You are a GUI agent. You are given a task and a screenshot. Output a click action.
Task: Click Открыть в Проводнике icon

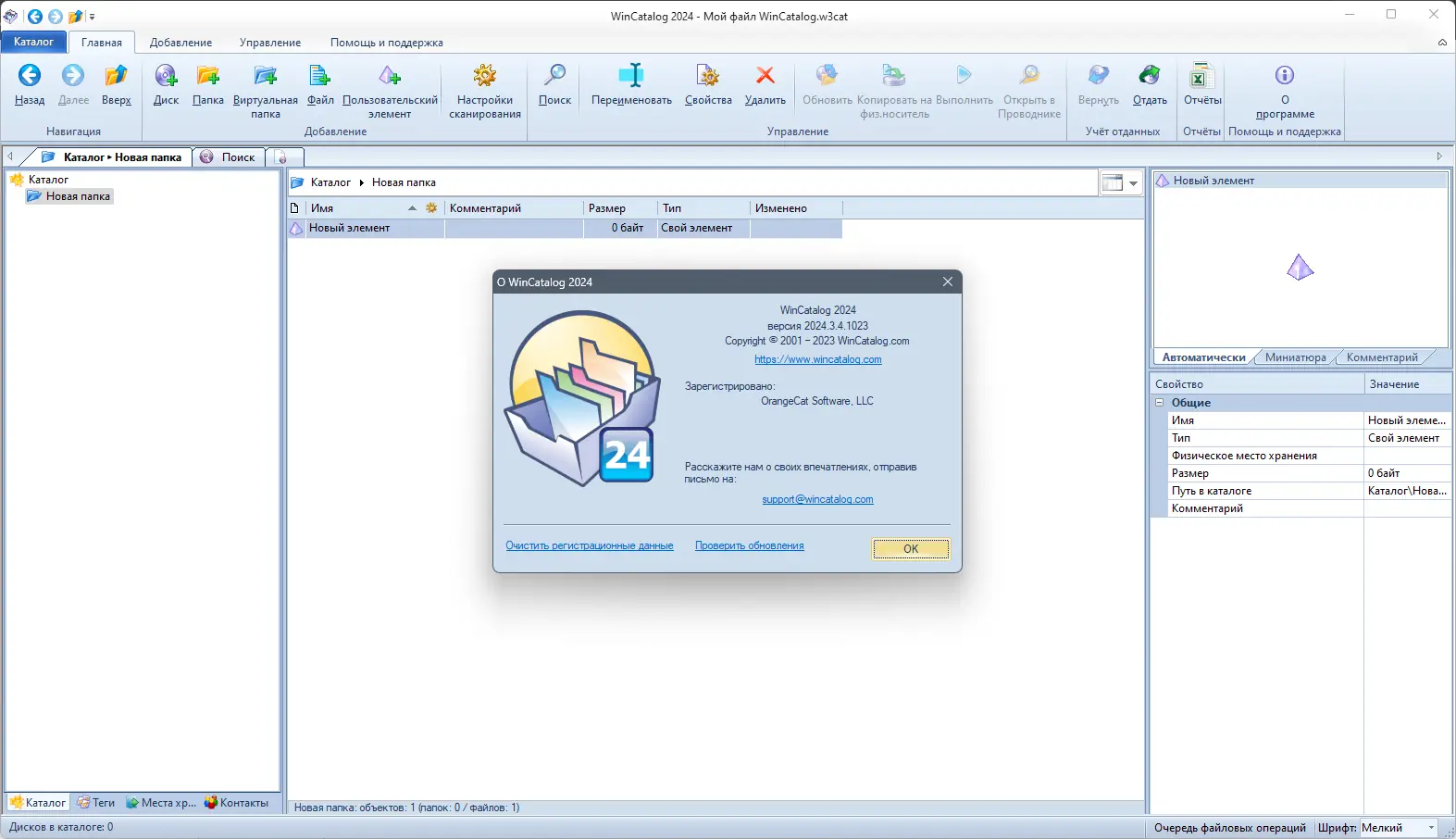[1029, 76]
